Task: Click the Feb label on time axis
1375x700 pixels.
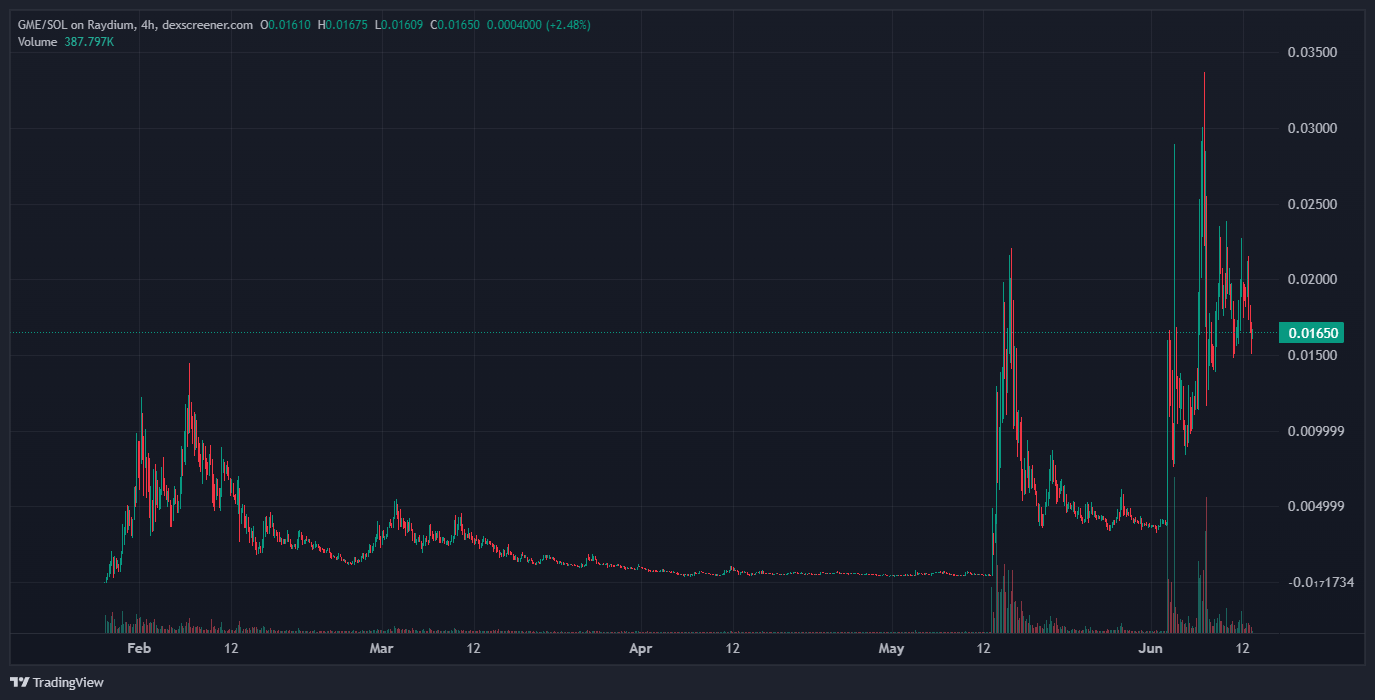Action: coord(139,649)
